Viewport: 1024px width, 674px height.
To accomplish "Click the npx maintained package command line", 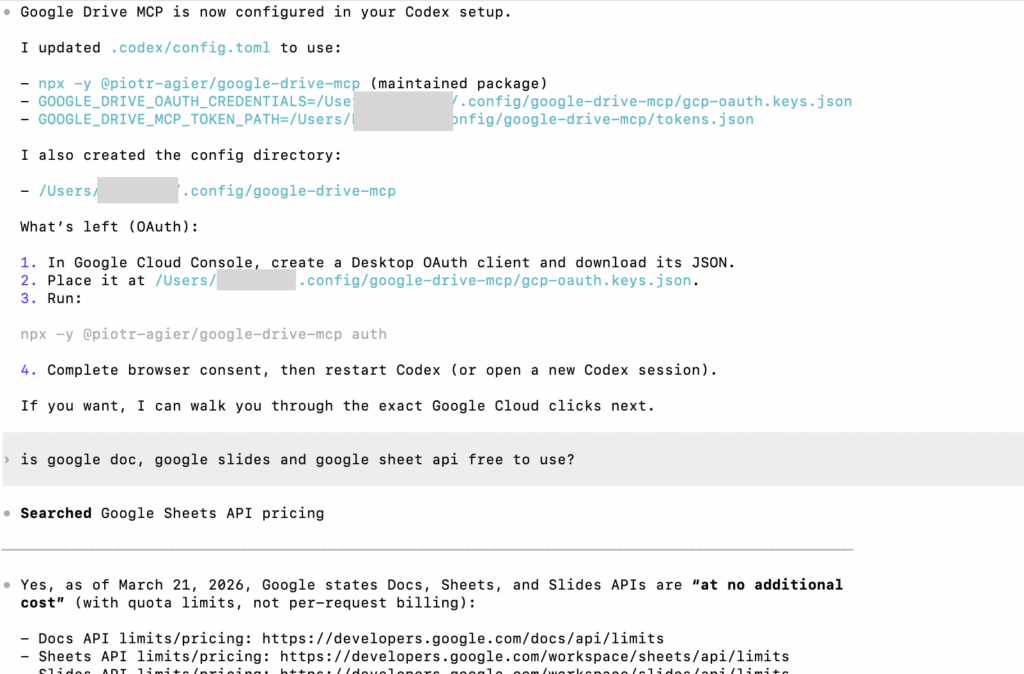I will [x=199, y=84].
